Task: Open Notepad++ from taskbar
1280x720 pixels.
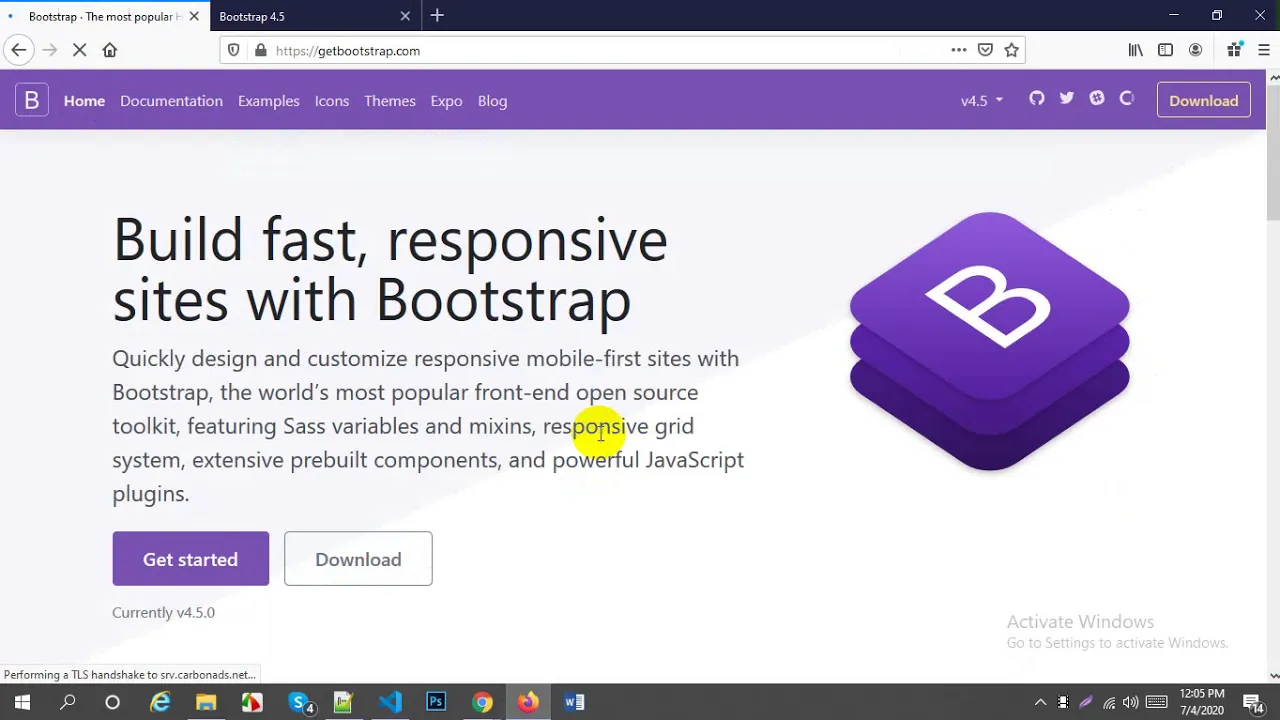Action: pyautogui.click(x=343, y=702)
